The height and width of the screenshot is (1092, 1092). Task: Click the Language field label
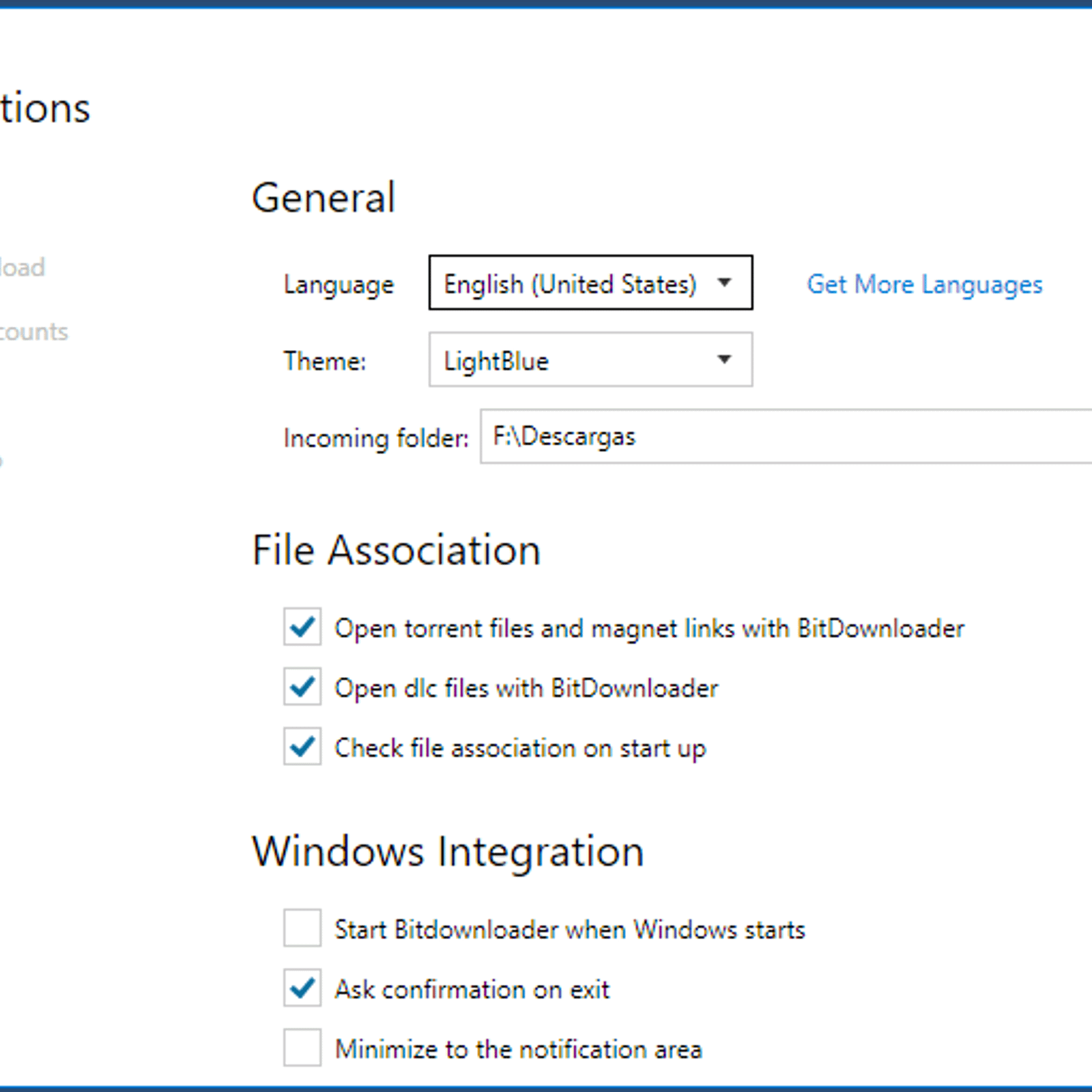pyautogui.click(x=339, y=285)
